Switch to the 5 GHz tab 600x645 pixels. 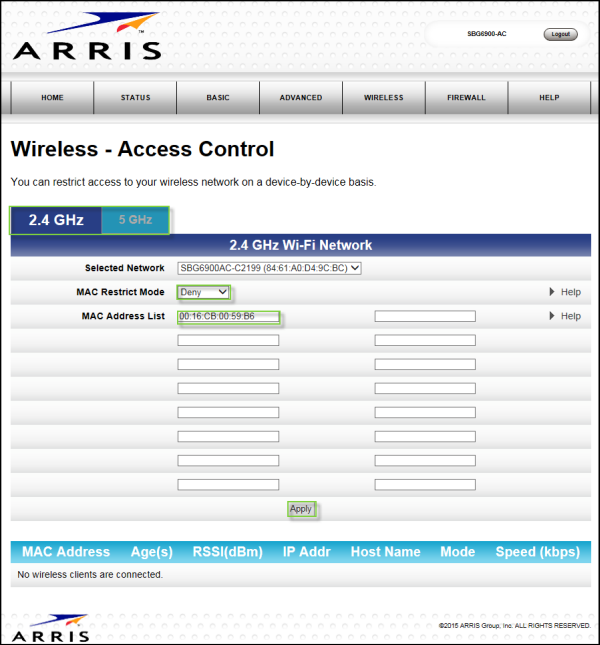point(135,220)
